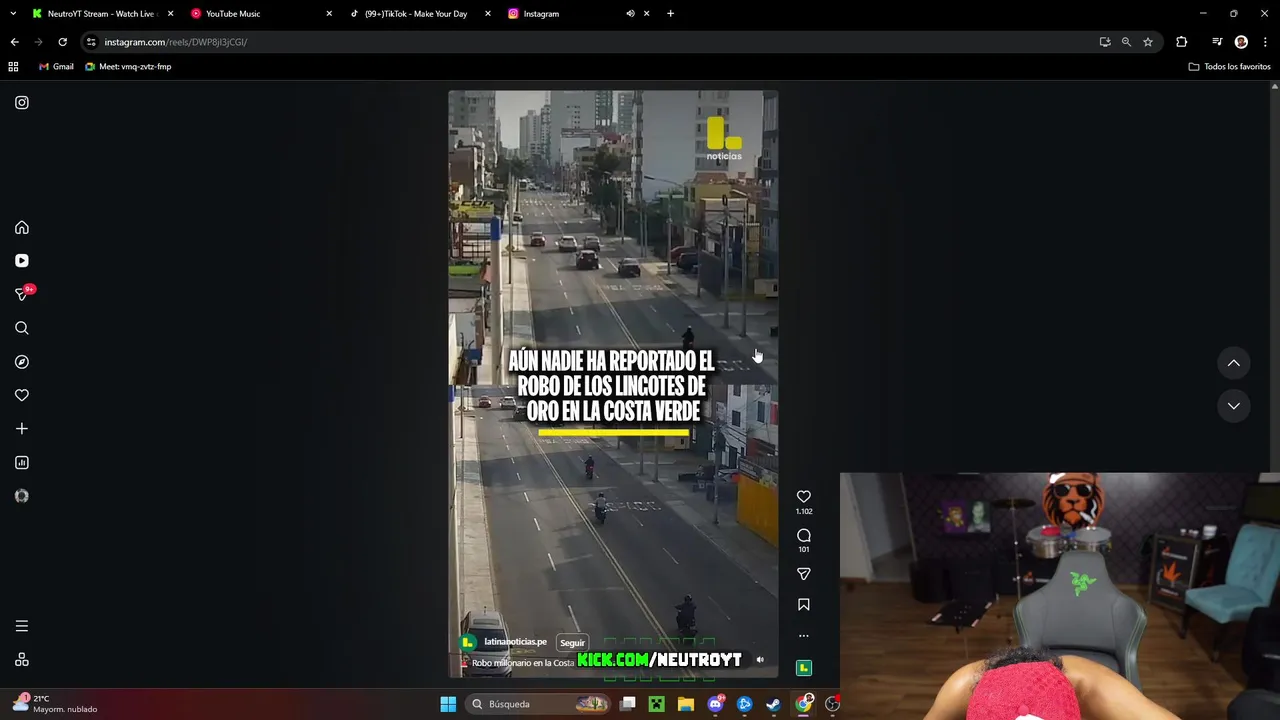
Task: Go to Instagram Home via house icon
Action: (22, 227)
